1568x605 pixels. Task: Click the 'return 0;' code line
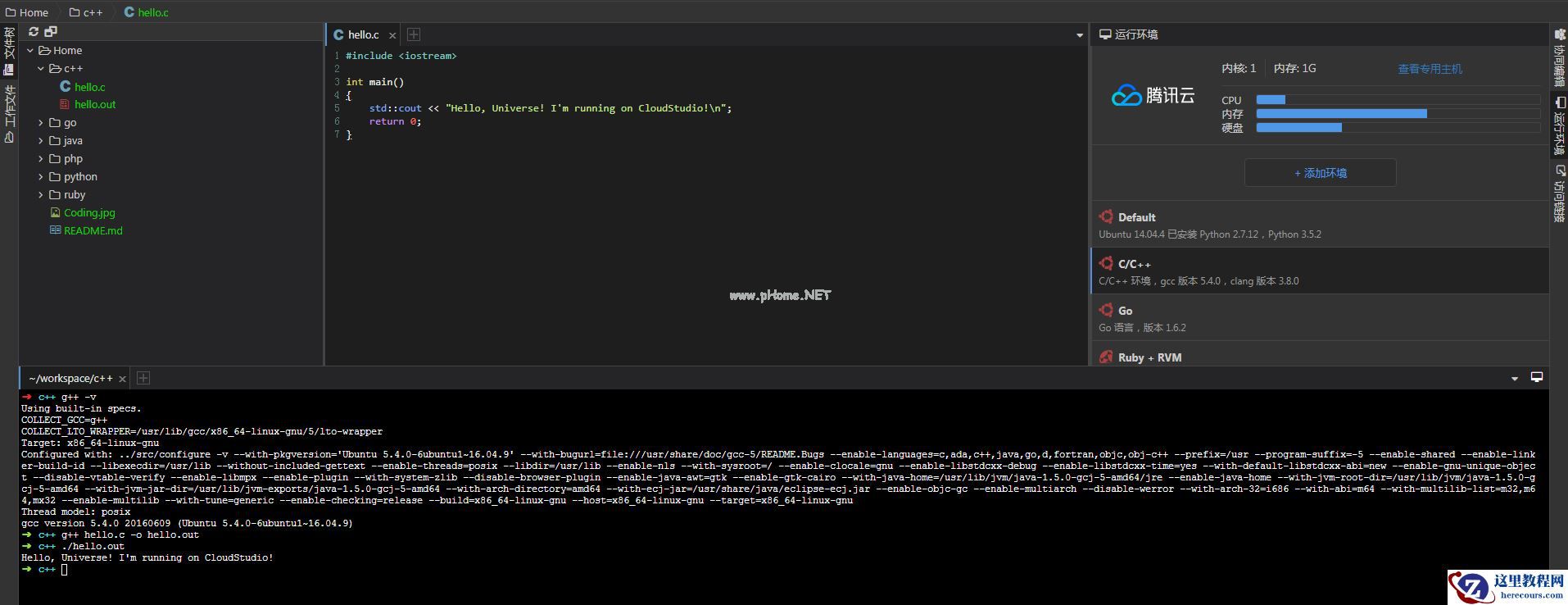pyautogui.click(x=395, y=121)
